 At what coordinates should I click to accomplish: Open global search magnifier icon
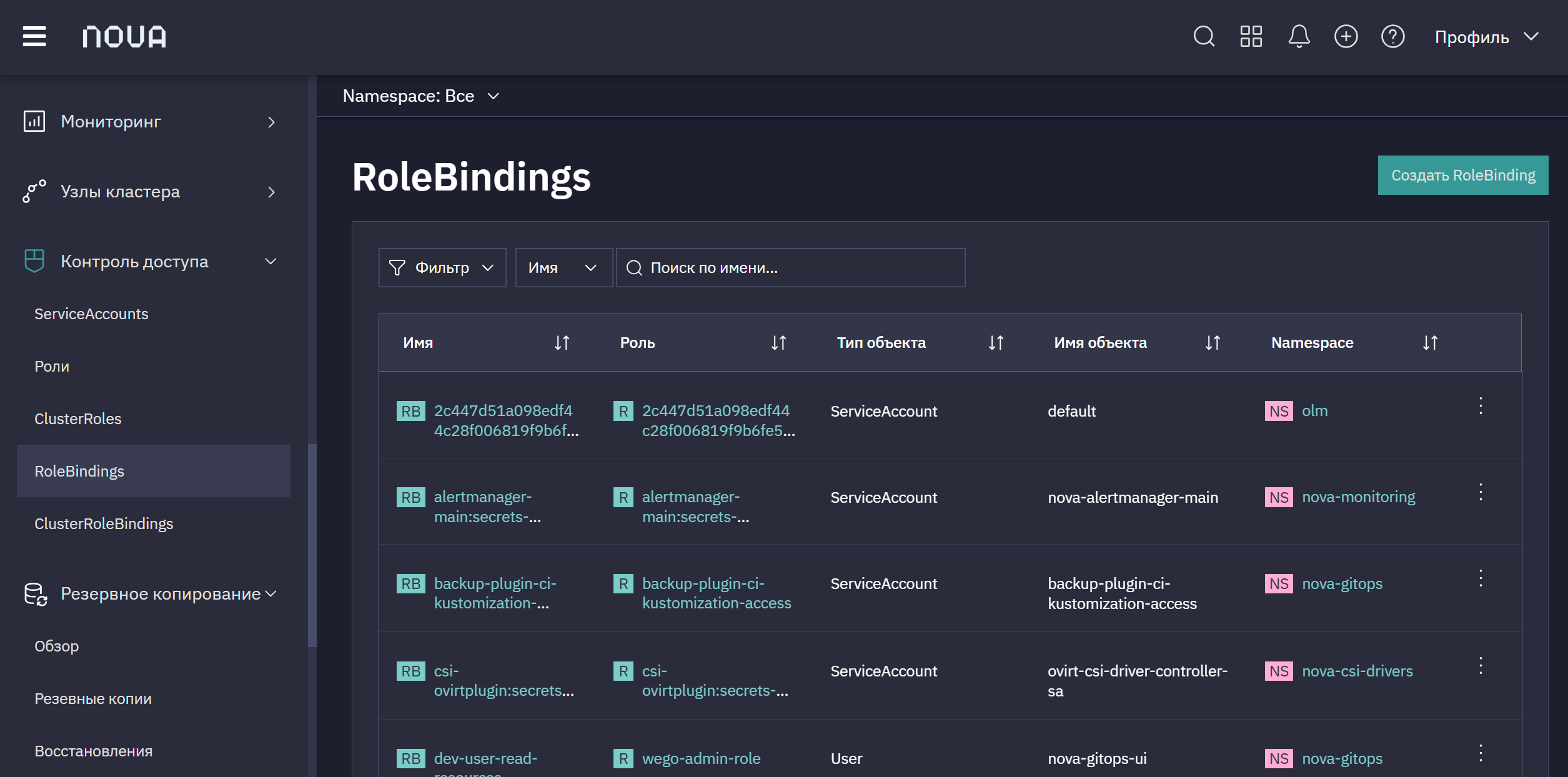point(1204,36)
